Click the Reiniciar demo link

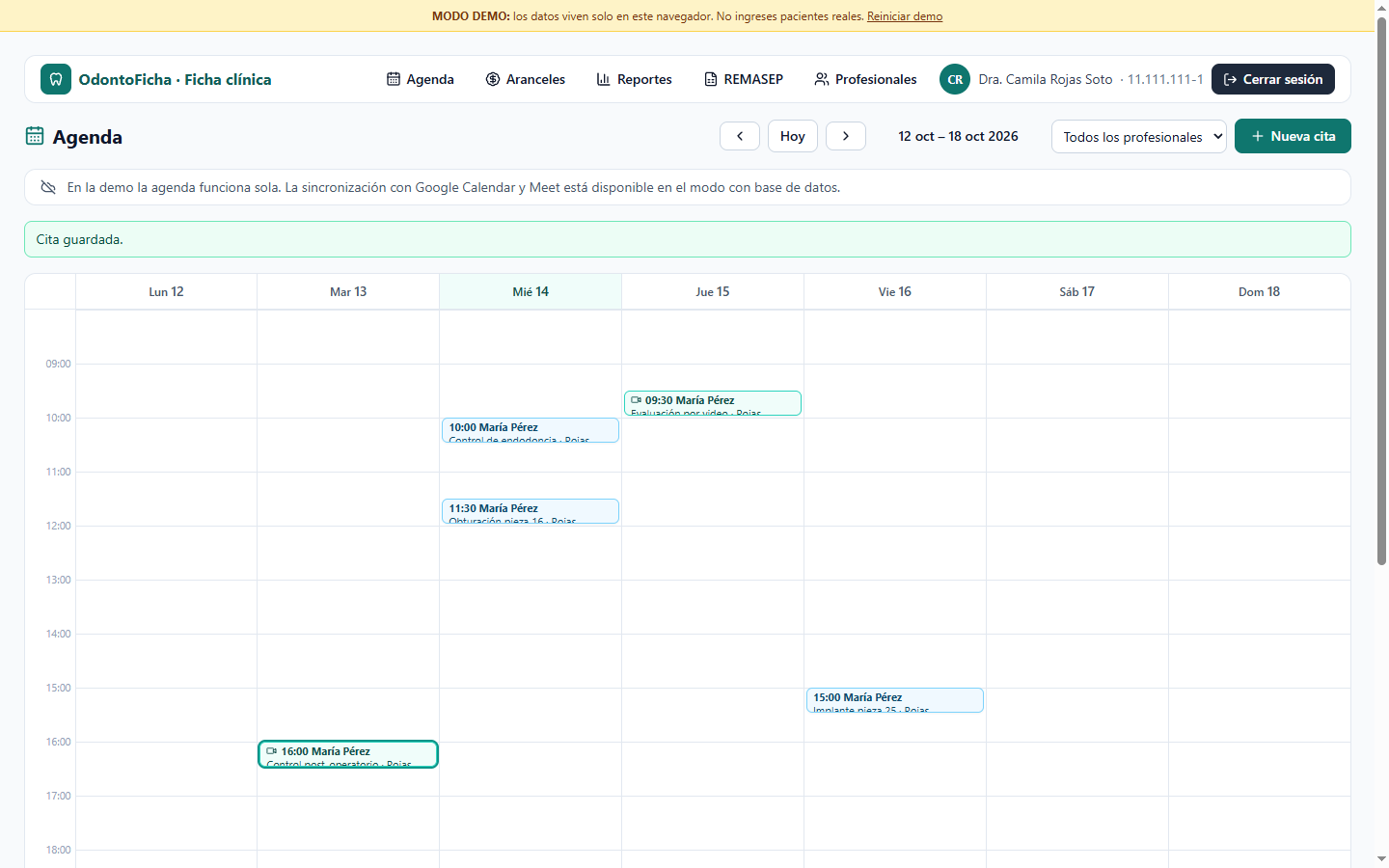[x=905, y=16]
